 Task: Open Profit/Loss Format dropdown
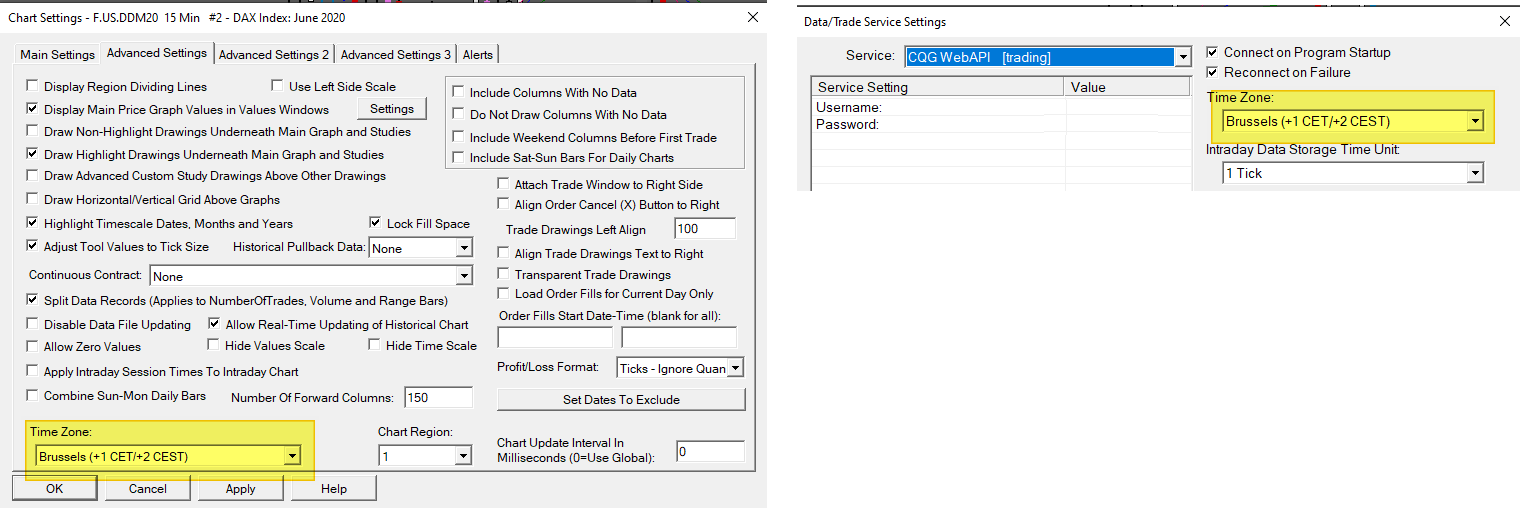[735, 369]
